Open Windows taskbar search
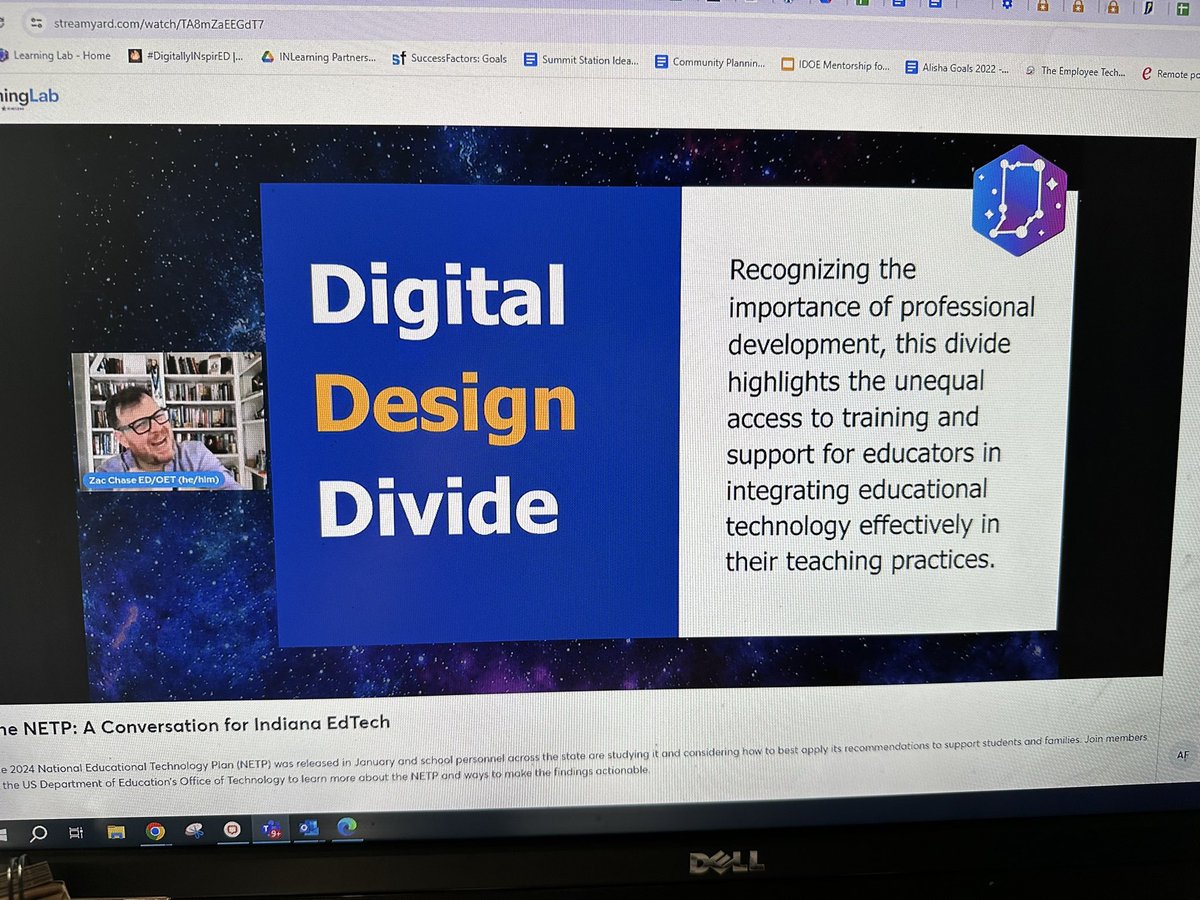Screen dimensions: 1200x900 38,832
